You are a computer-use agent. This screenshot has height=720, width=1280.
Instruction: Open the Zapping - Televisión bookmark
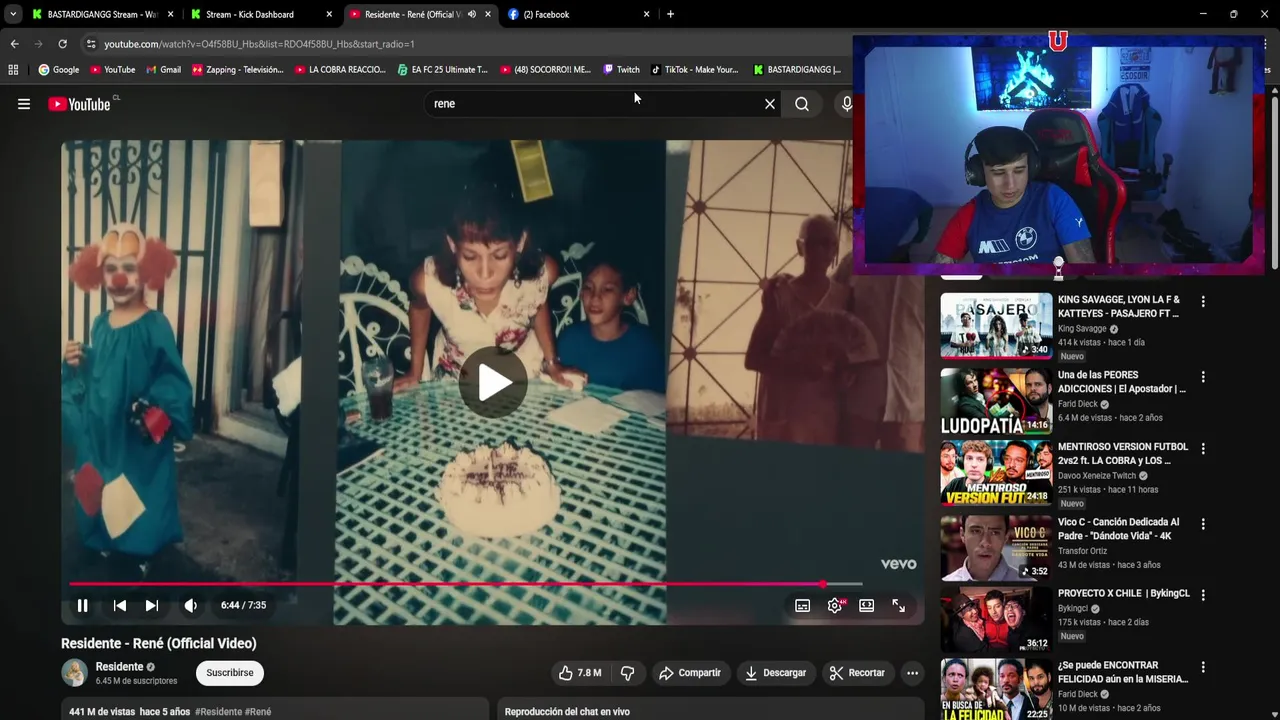click(x=238, y=70)
